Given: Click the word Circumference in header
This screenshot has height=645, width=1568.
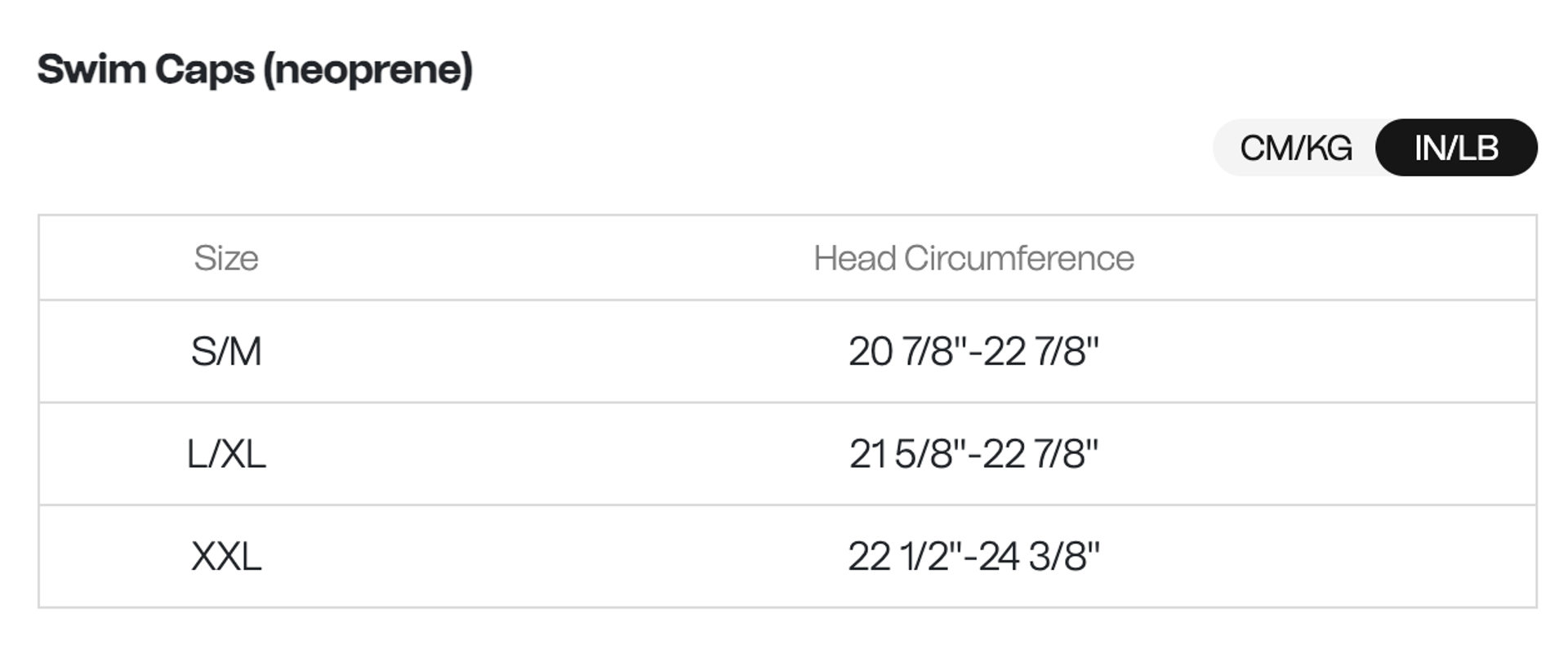Looking at the screenshot, I should coord(1019,258).
